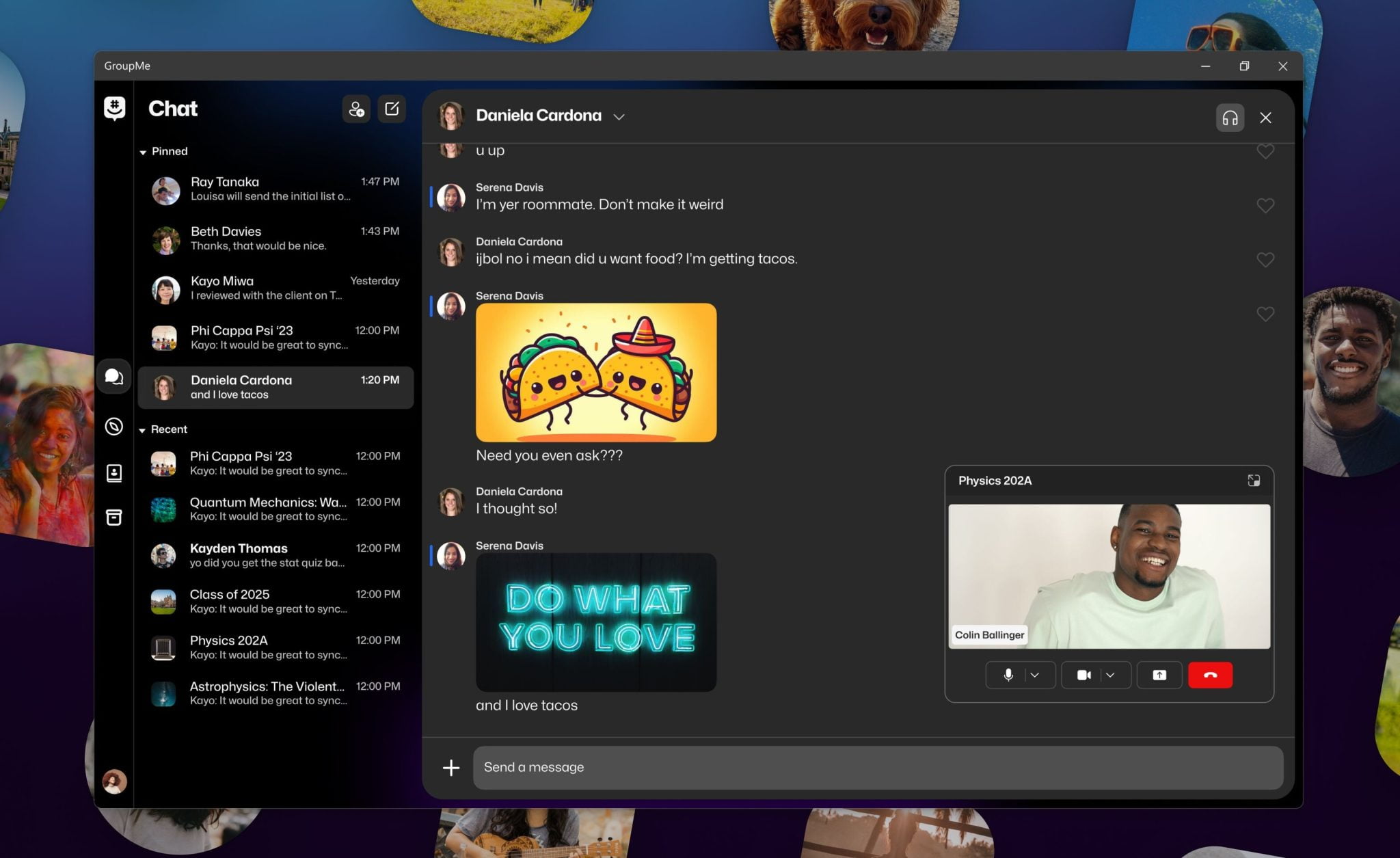This screenshot has width=1400, height=858.
Task: Expand the Physics 202A call window
Action: 1254,481
